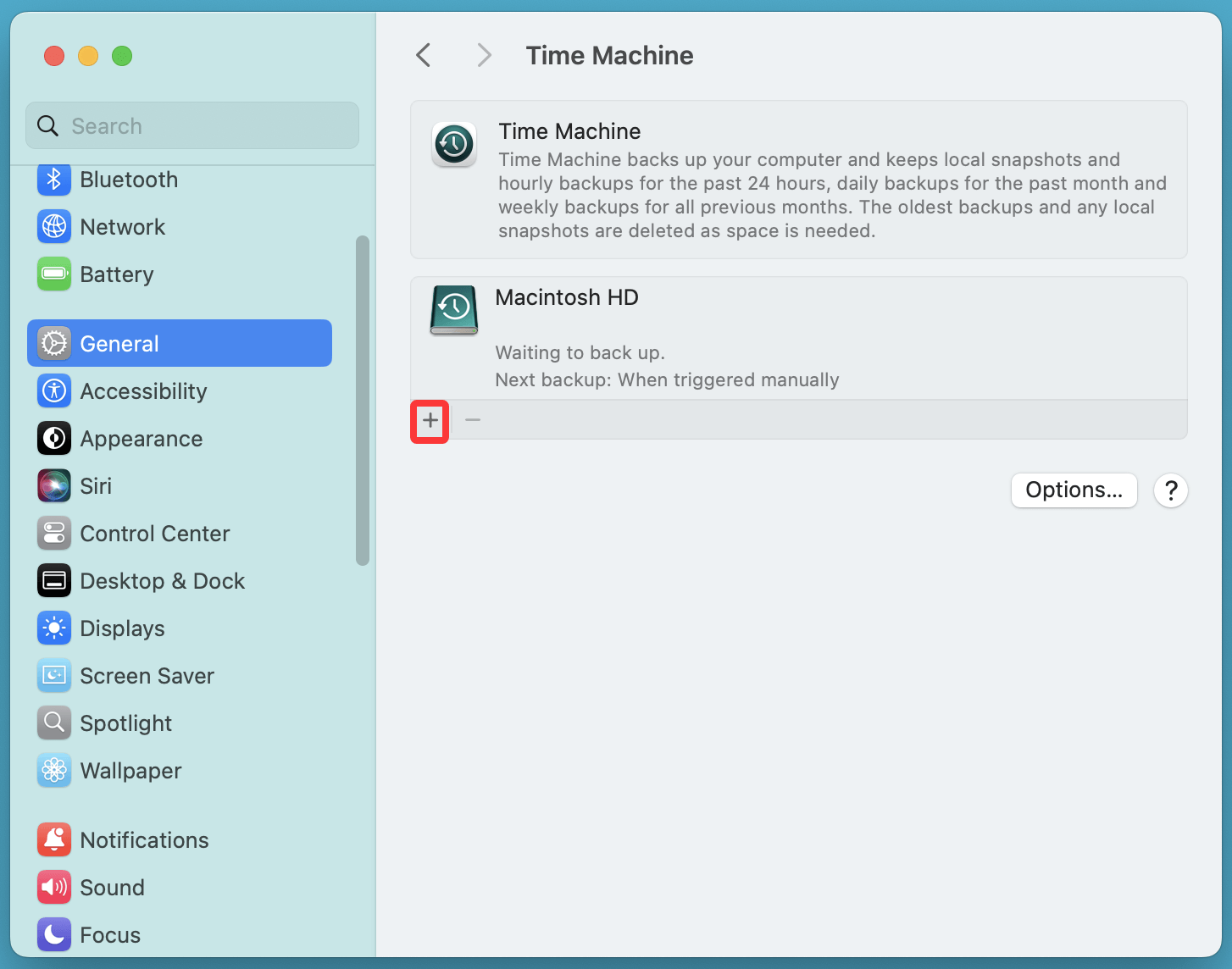The image size is (1232, 969).
Task: Click the Siri icon in sidebar
Action: [54, 486]
